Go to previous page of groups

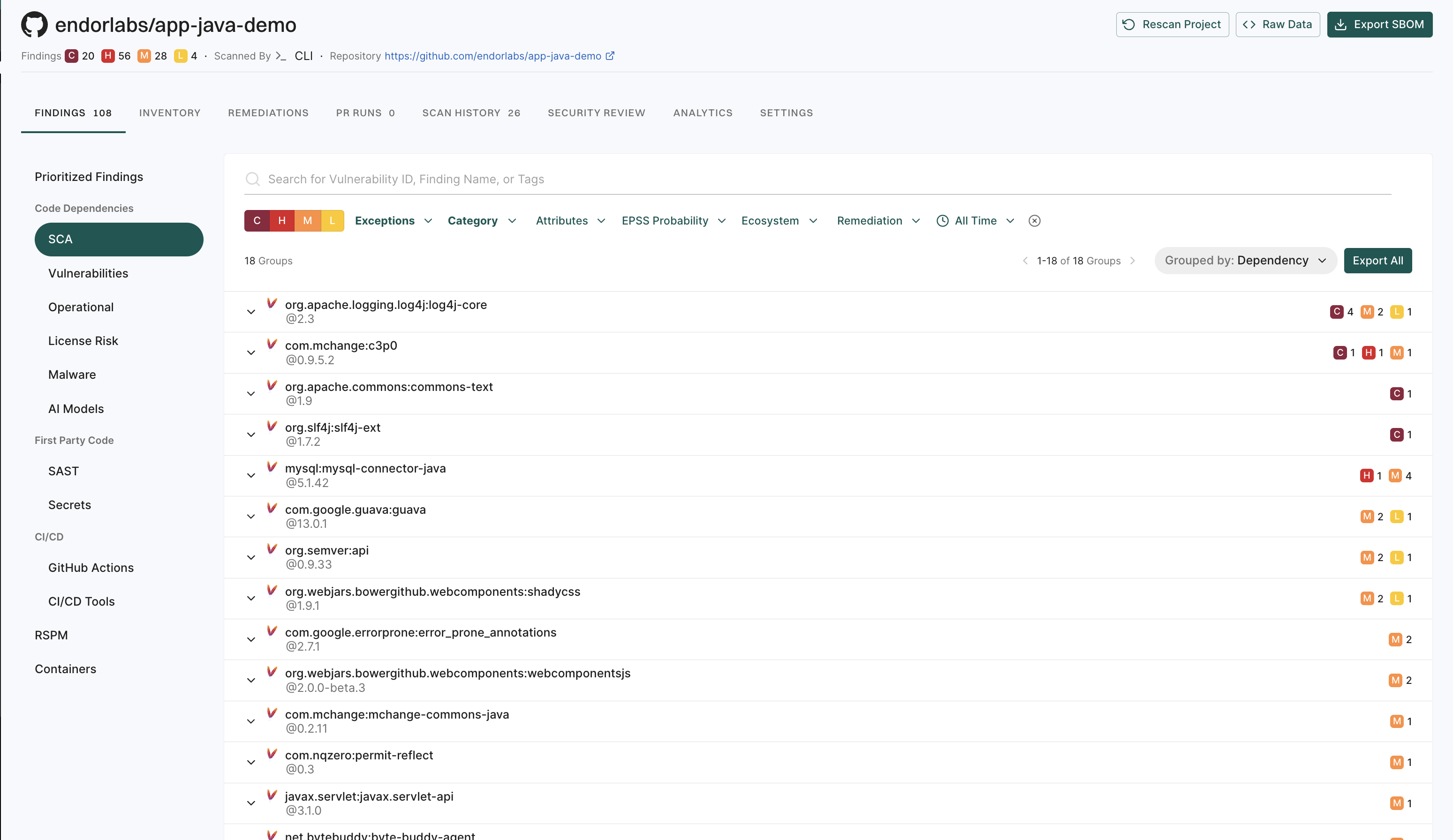[x=1025, y=261]
